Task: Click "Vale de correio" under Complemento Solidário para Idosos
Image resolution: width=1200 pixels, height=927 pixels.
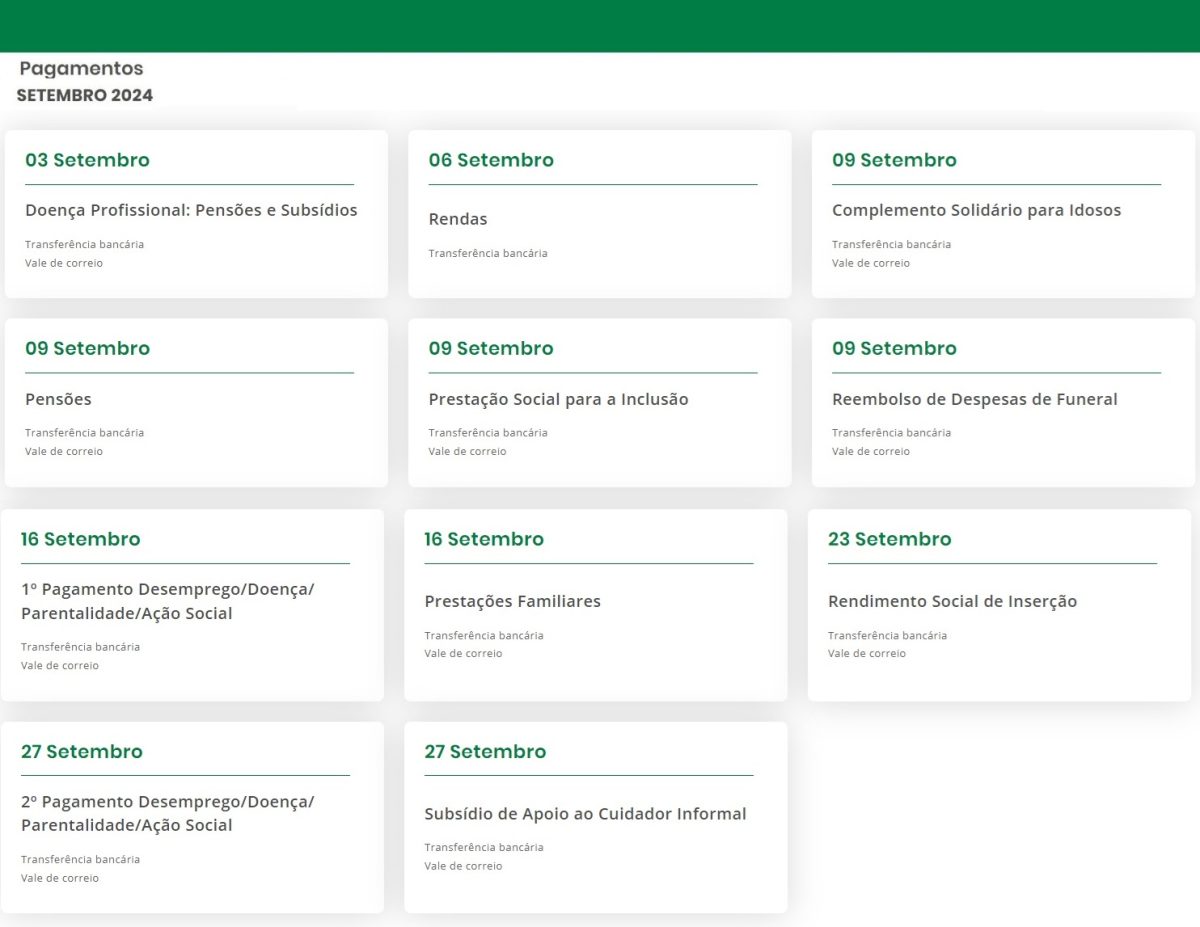Action: click(871, 263)
